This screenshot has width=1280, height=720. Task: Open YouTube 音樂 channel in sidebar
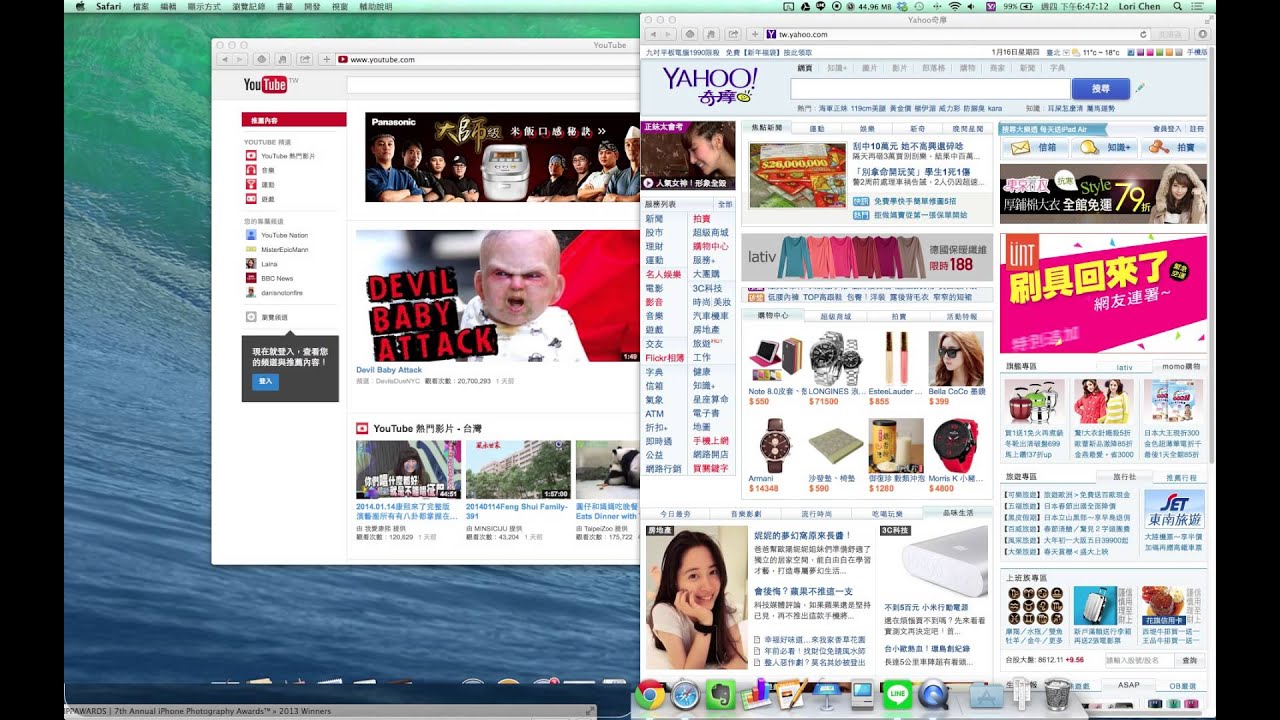click(x=260, y=171)
